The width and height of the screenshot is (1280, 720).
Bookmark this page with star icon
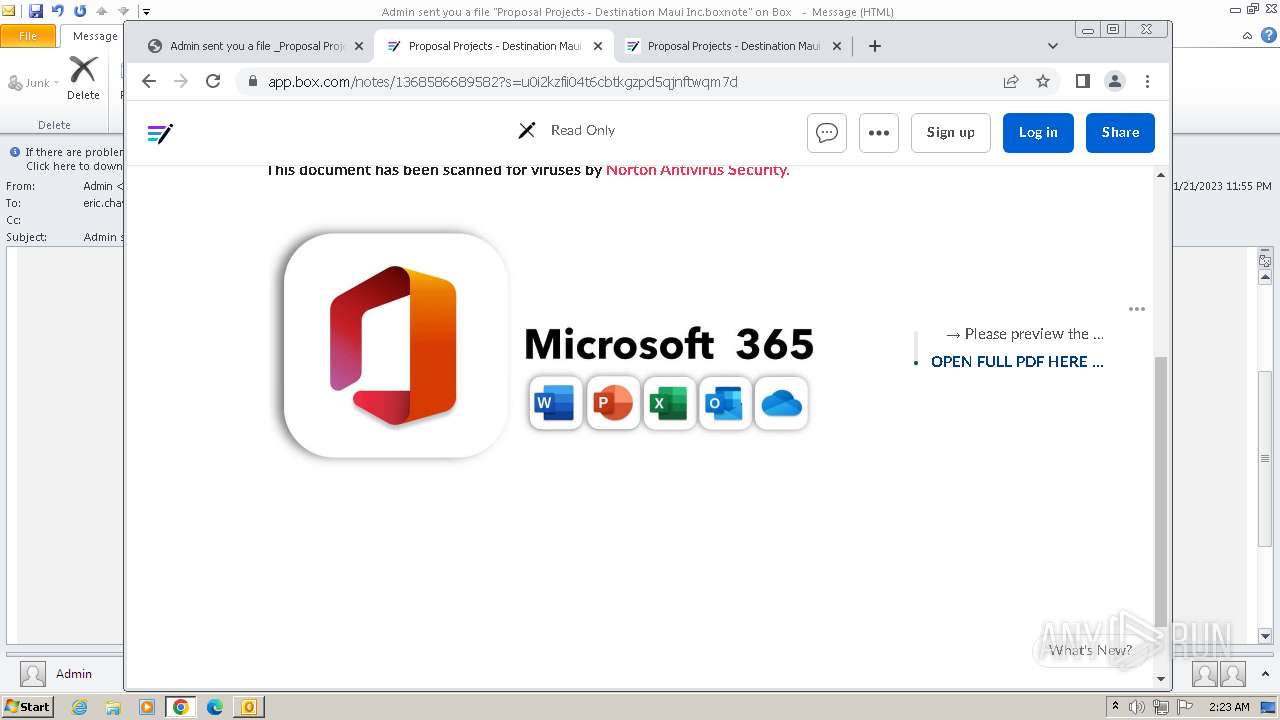coord(1043,82)
